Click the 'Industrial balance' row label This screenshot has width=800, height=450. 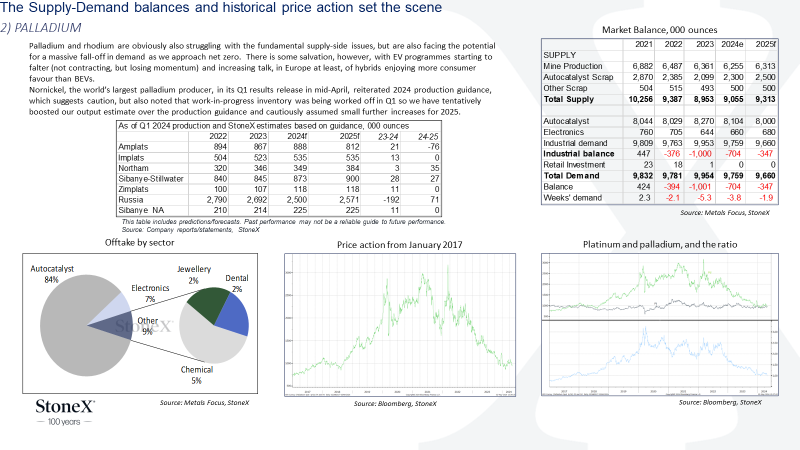579,154
